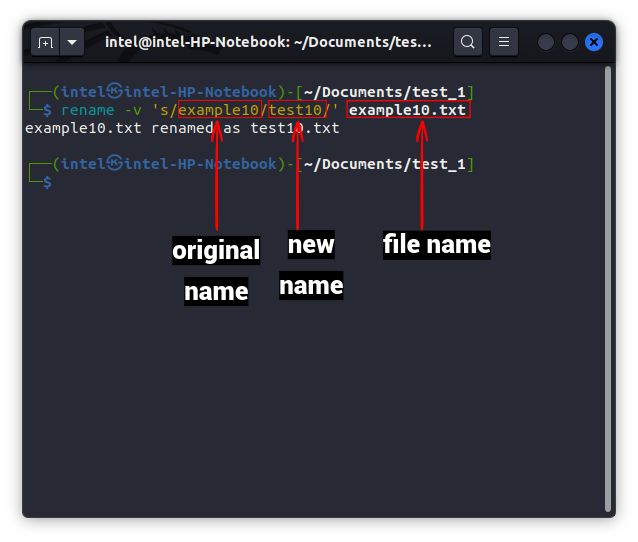Click the word rename in the command
This screenshot has width=638, height=542.
pos(87,110)
